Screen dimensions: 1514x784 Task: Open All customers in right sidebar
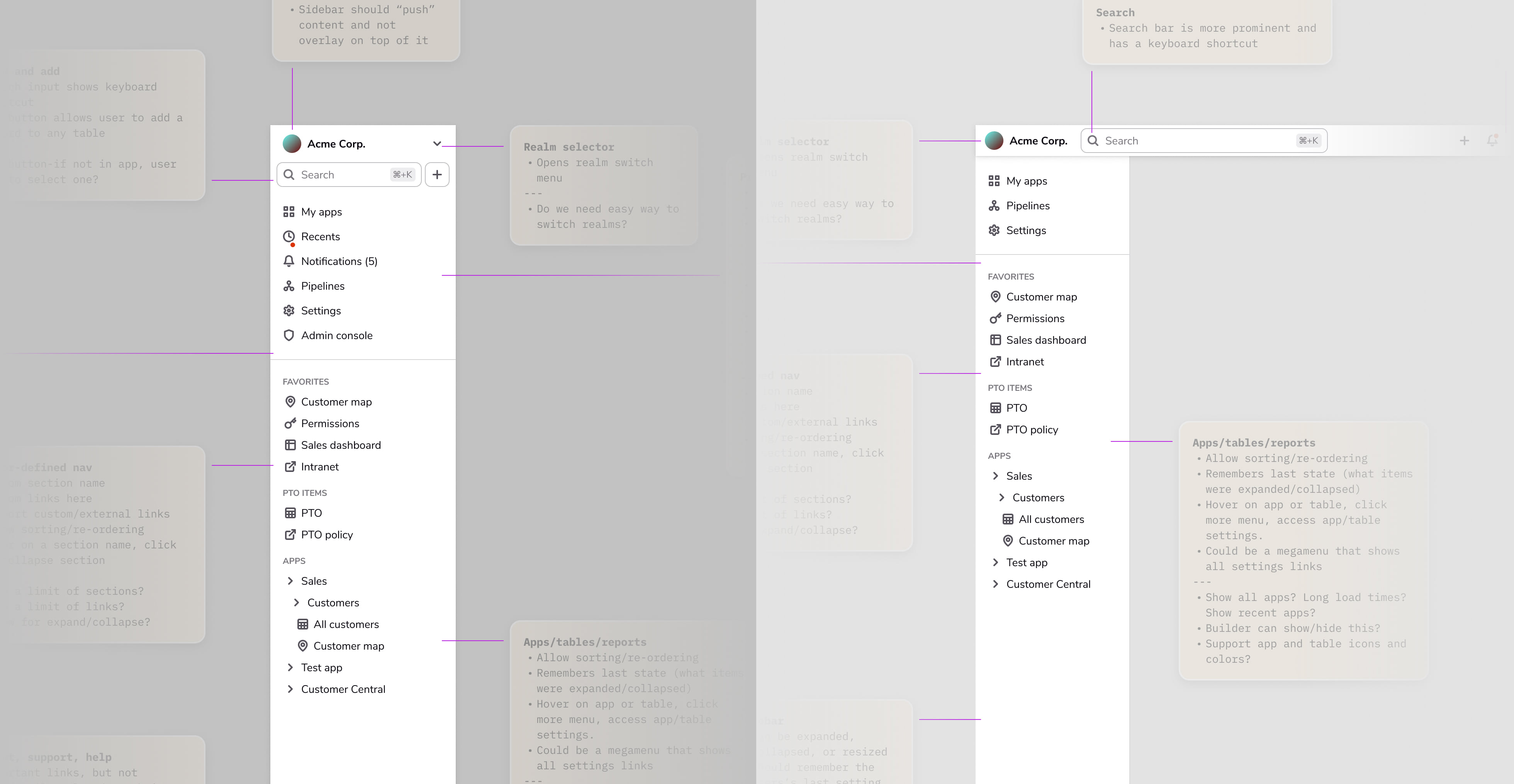point(1052,519)
